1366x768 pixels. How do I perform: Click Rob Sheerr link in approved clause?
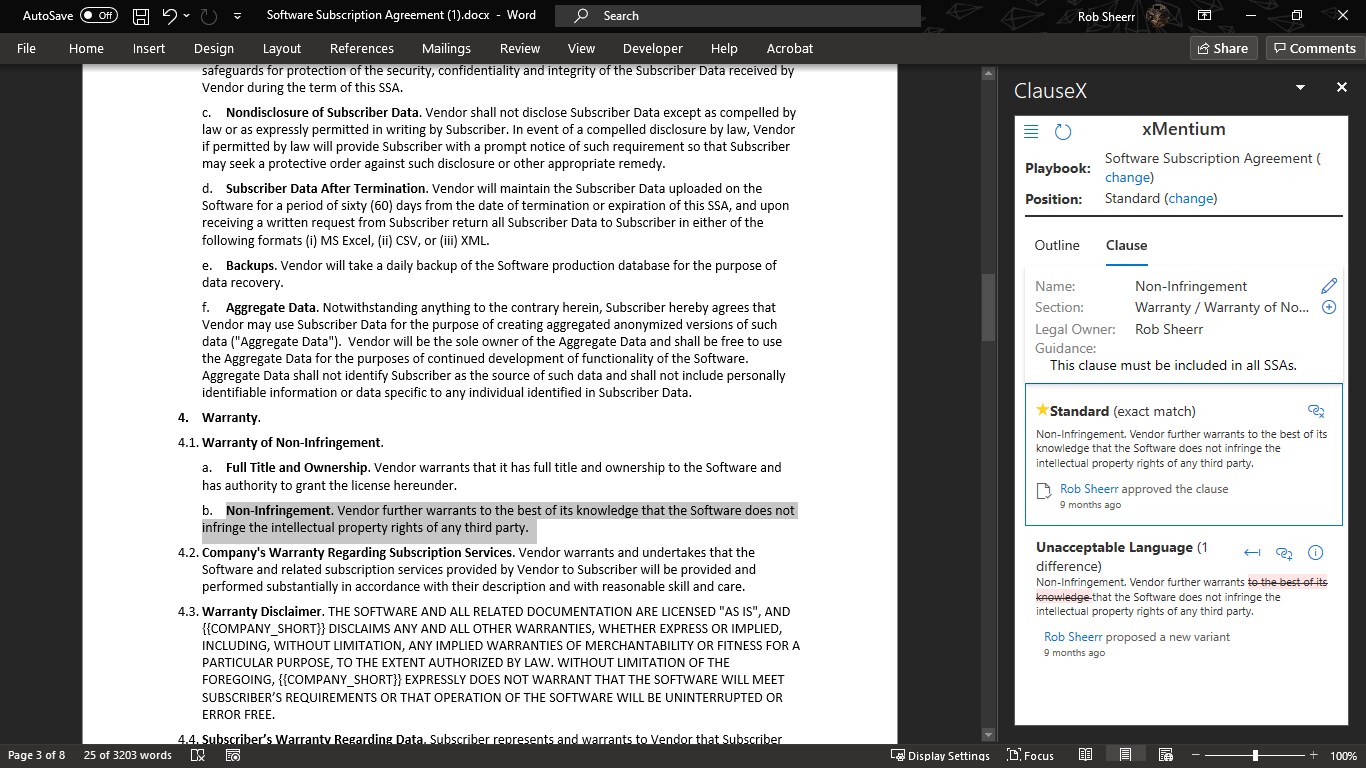coord(1089,489)
